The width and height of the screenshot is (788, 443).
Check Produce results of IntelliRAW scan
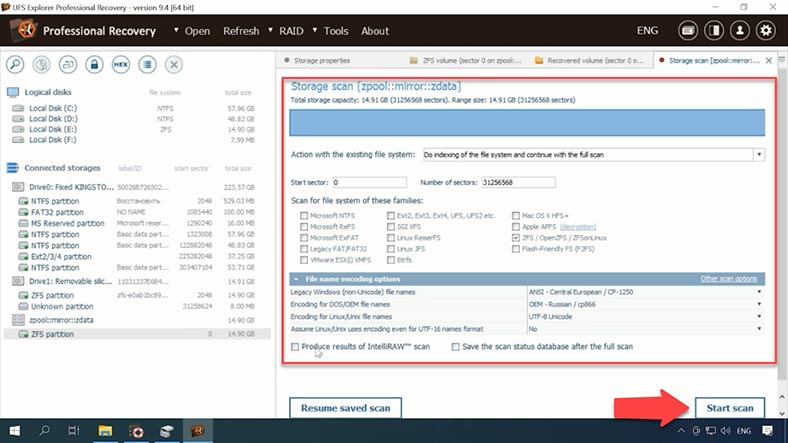(x=295, y=347)
